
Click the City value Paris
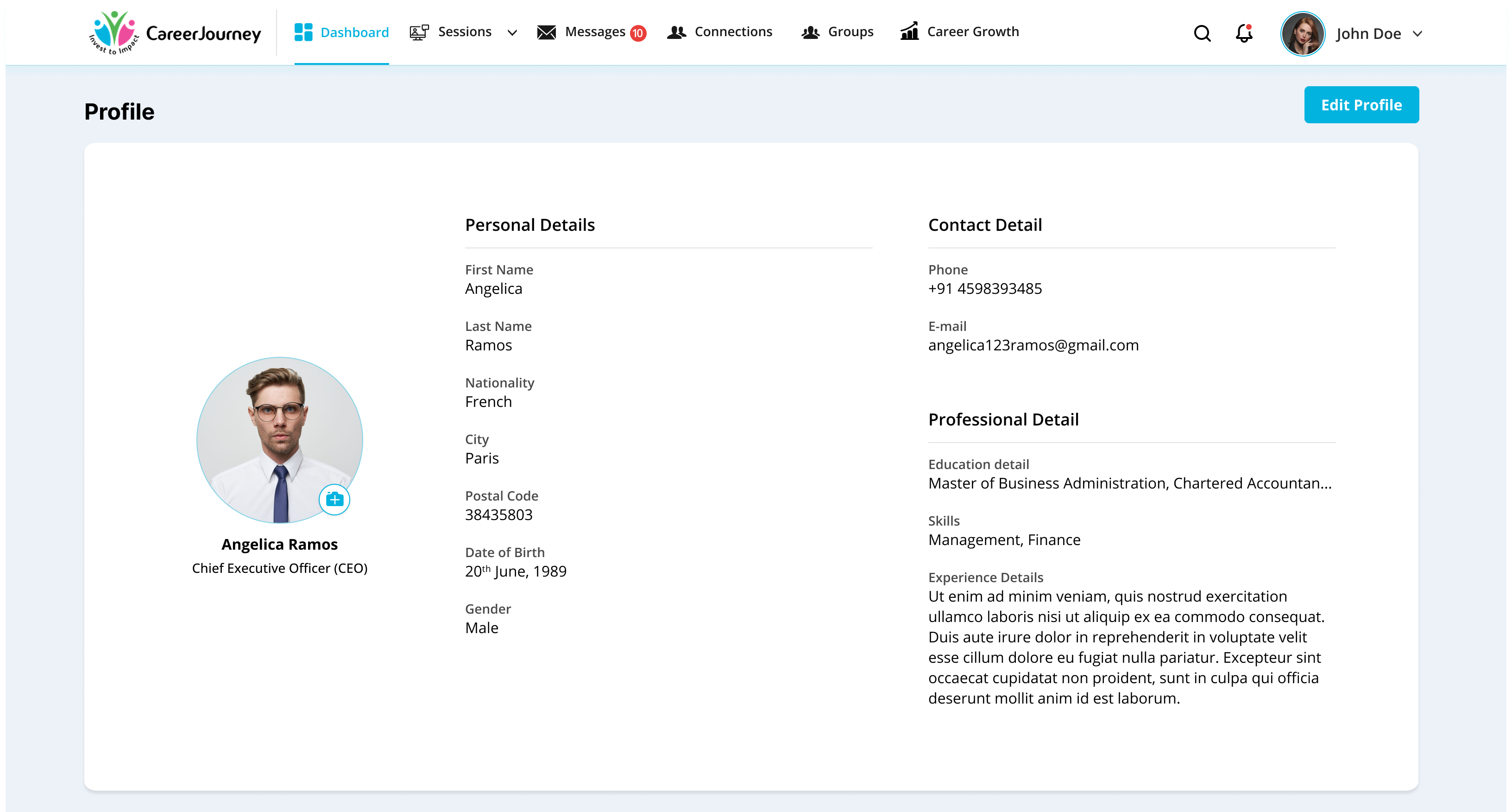[x=482, y=458]
